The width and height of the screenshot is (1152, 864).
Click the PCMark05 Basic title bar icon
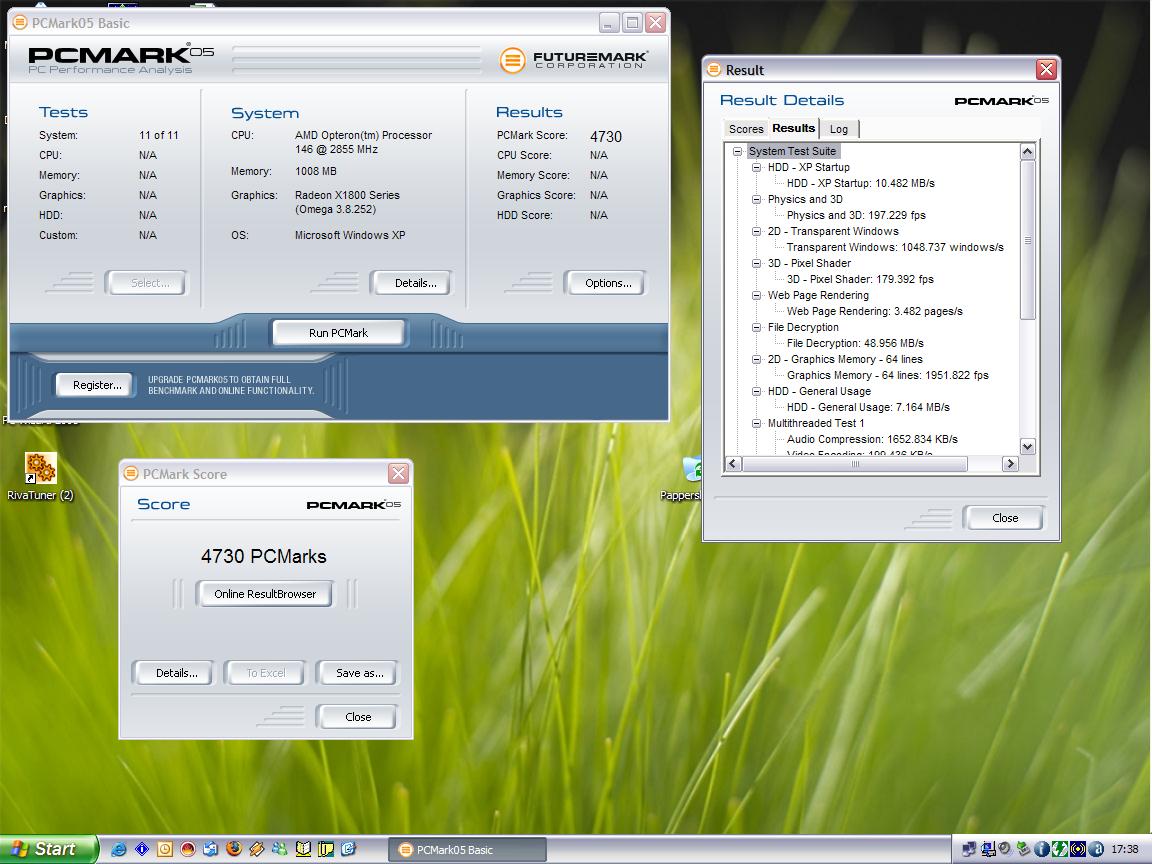click(x=21, y=23)
